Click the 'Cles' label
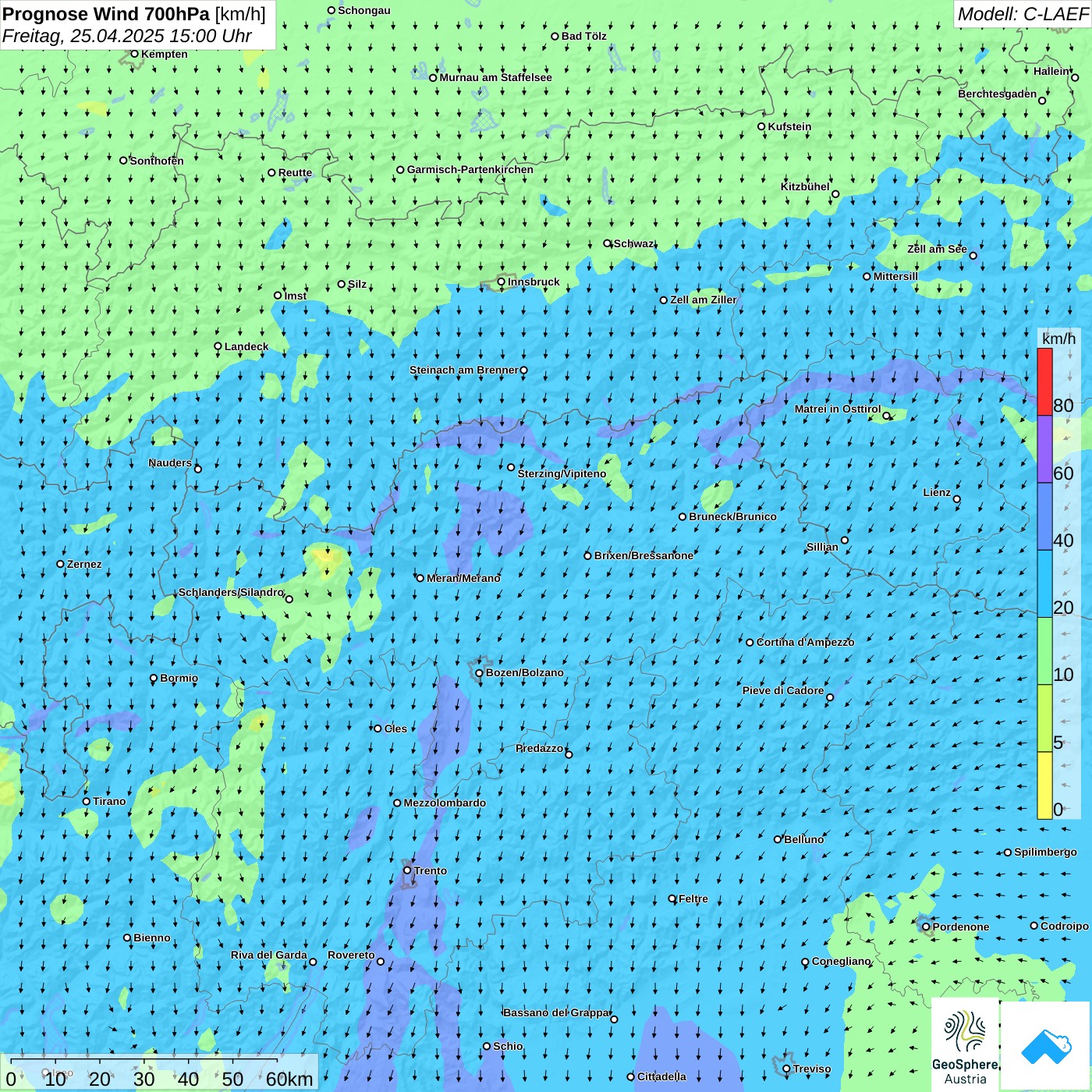1092x1092 pixels. (395, 729)
